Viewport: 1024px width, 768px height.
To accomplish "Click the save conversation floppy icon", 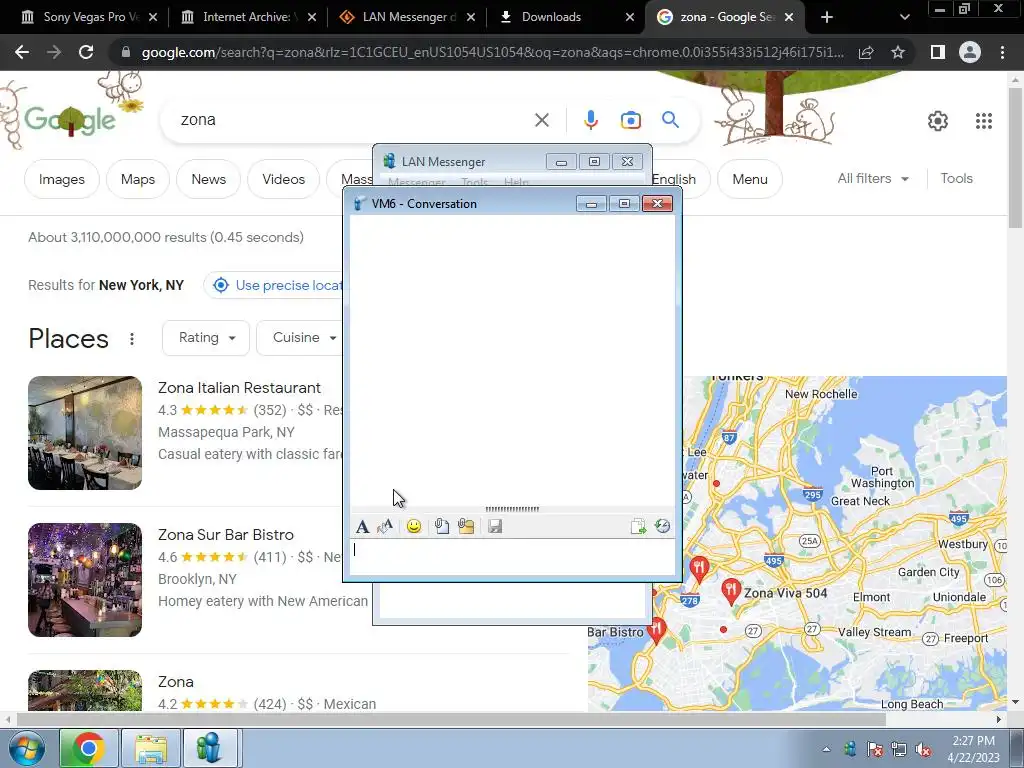I will coord(495,526).
